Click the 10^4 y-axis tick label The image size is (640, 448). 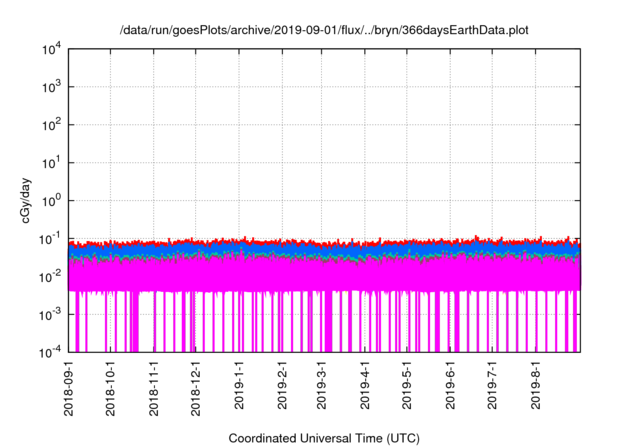[x=52, y=49]
